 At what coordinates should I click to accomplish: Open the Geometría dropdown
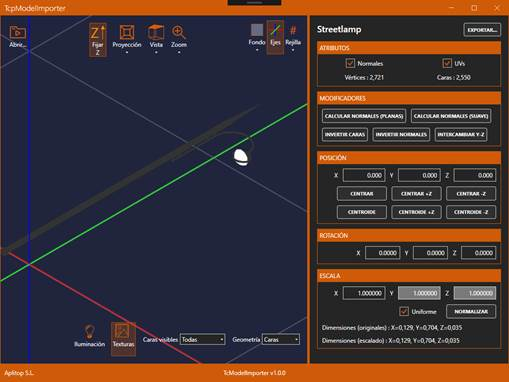point(281,339)
